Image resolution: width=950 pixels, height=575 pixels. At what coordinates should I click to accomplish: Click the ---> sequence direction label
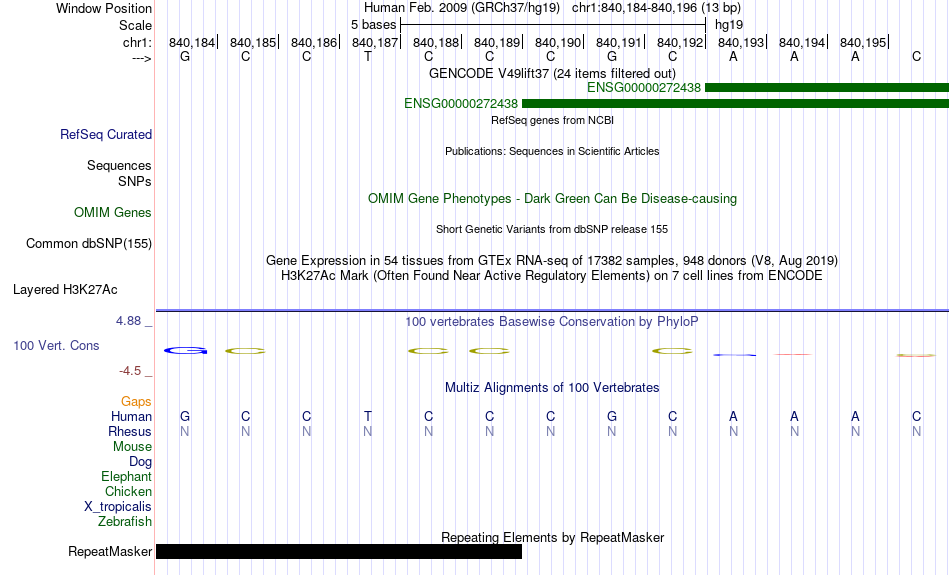point(142,58)
